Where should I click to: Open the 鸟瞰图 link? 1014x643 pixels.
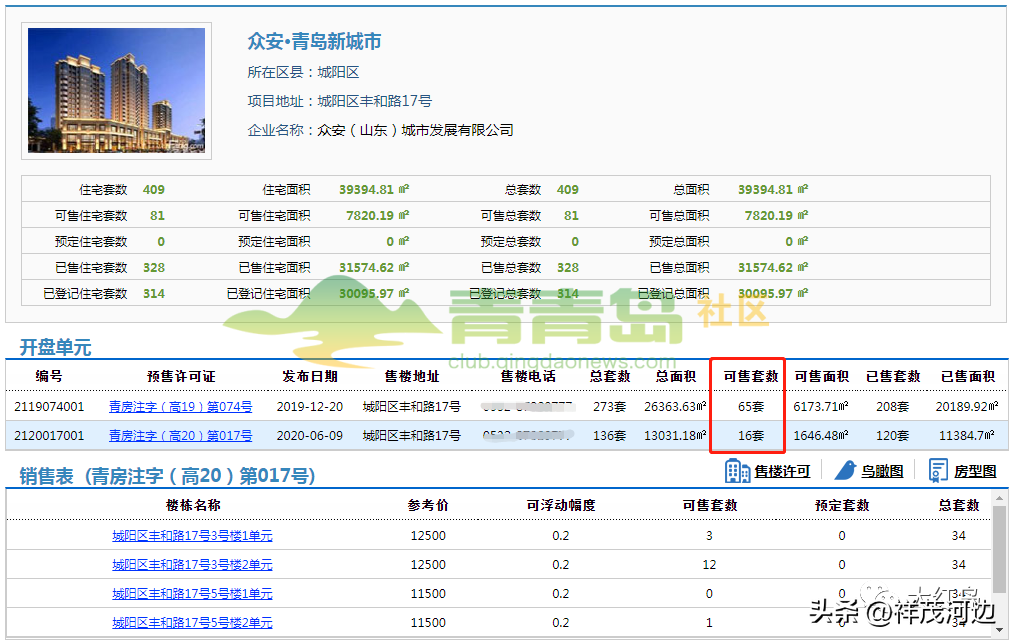pyautogui.click(x=882, y=472)
